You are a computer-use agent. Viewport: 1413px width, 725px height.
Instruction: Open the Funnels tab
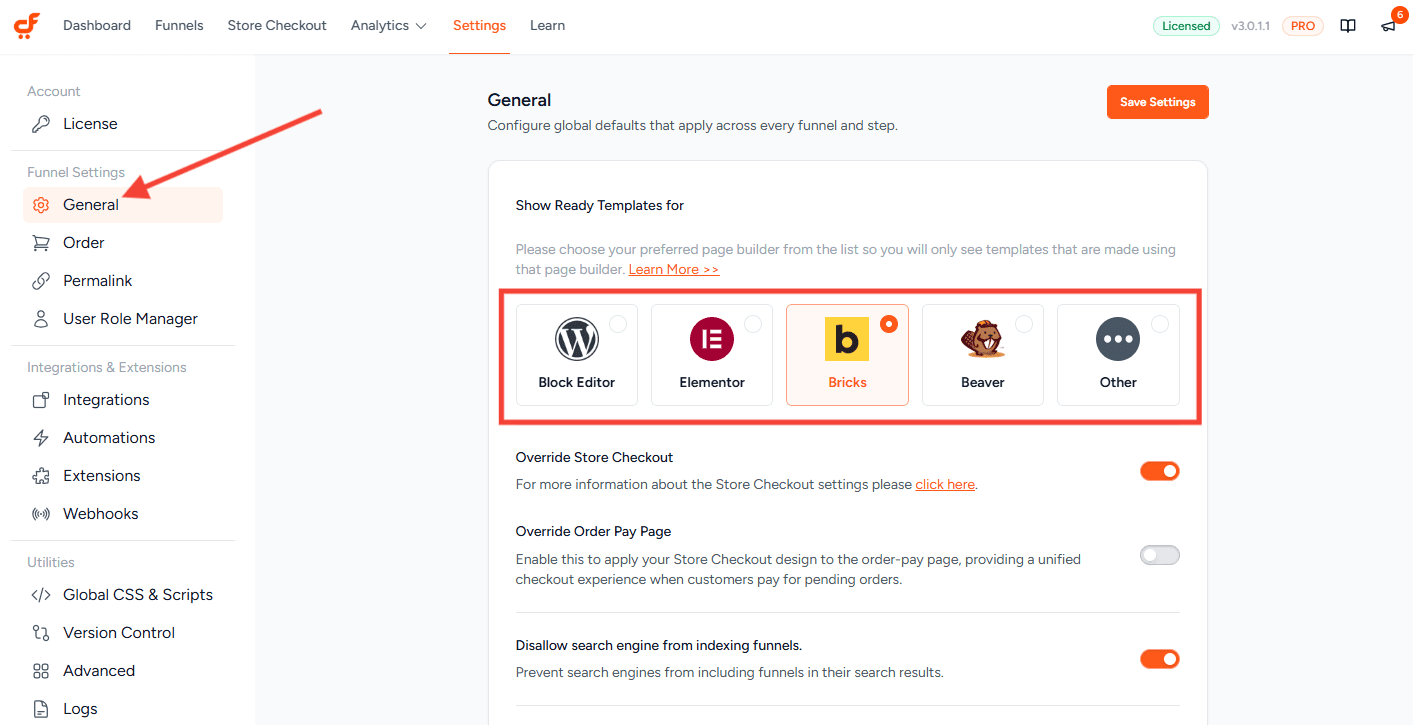pyautogui.click(x=179, y=26)
